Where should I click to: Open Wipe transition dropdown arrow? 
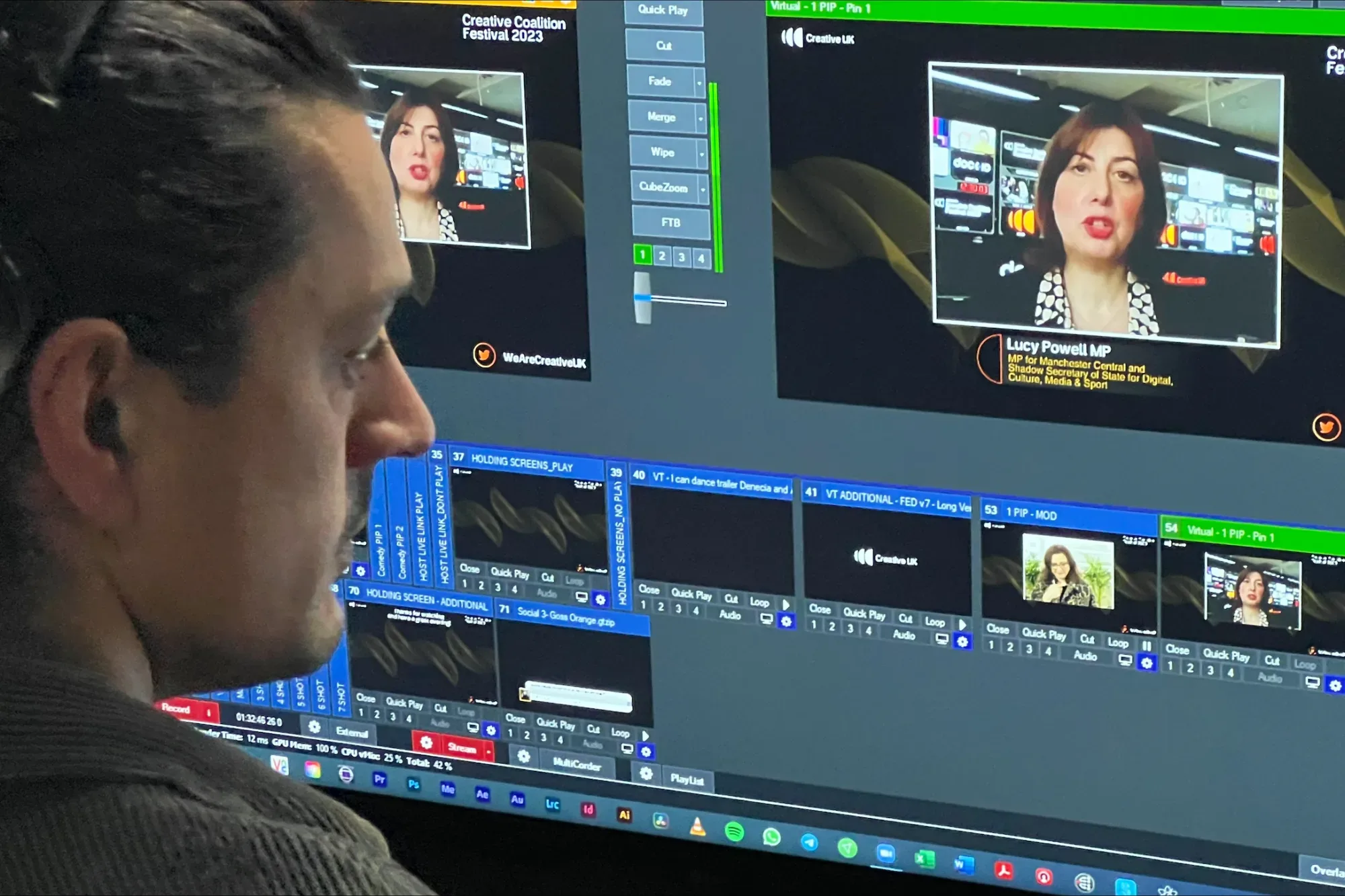click(702, 155)
